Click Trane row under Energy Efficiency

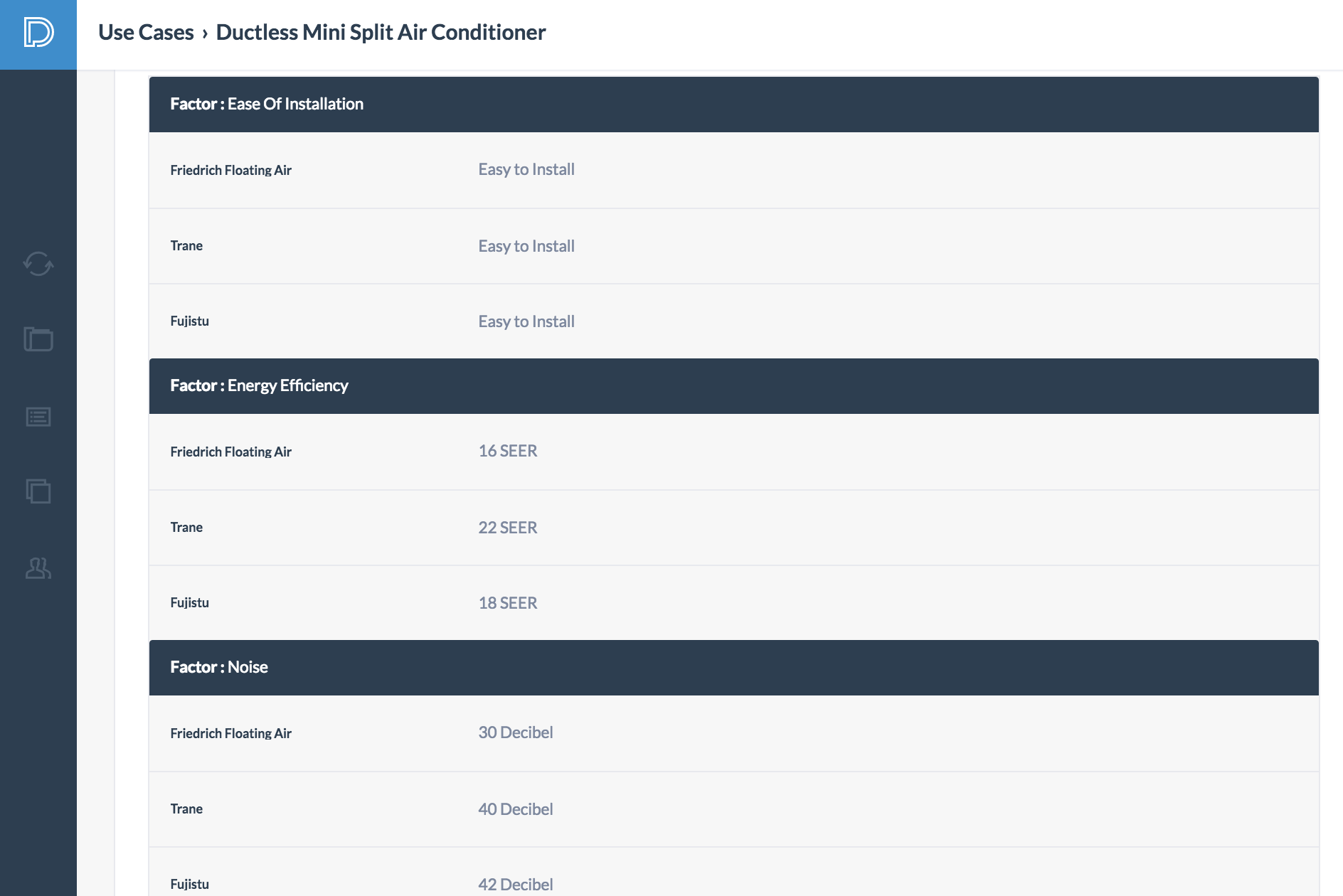pos(733,528)
